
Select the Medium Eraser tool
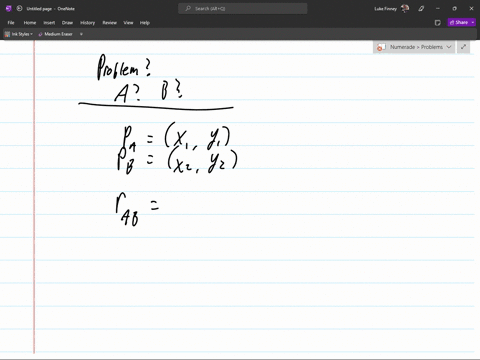tap(55, 34)
